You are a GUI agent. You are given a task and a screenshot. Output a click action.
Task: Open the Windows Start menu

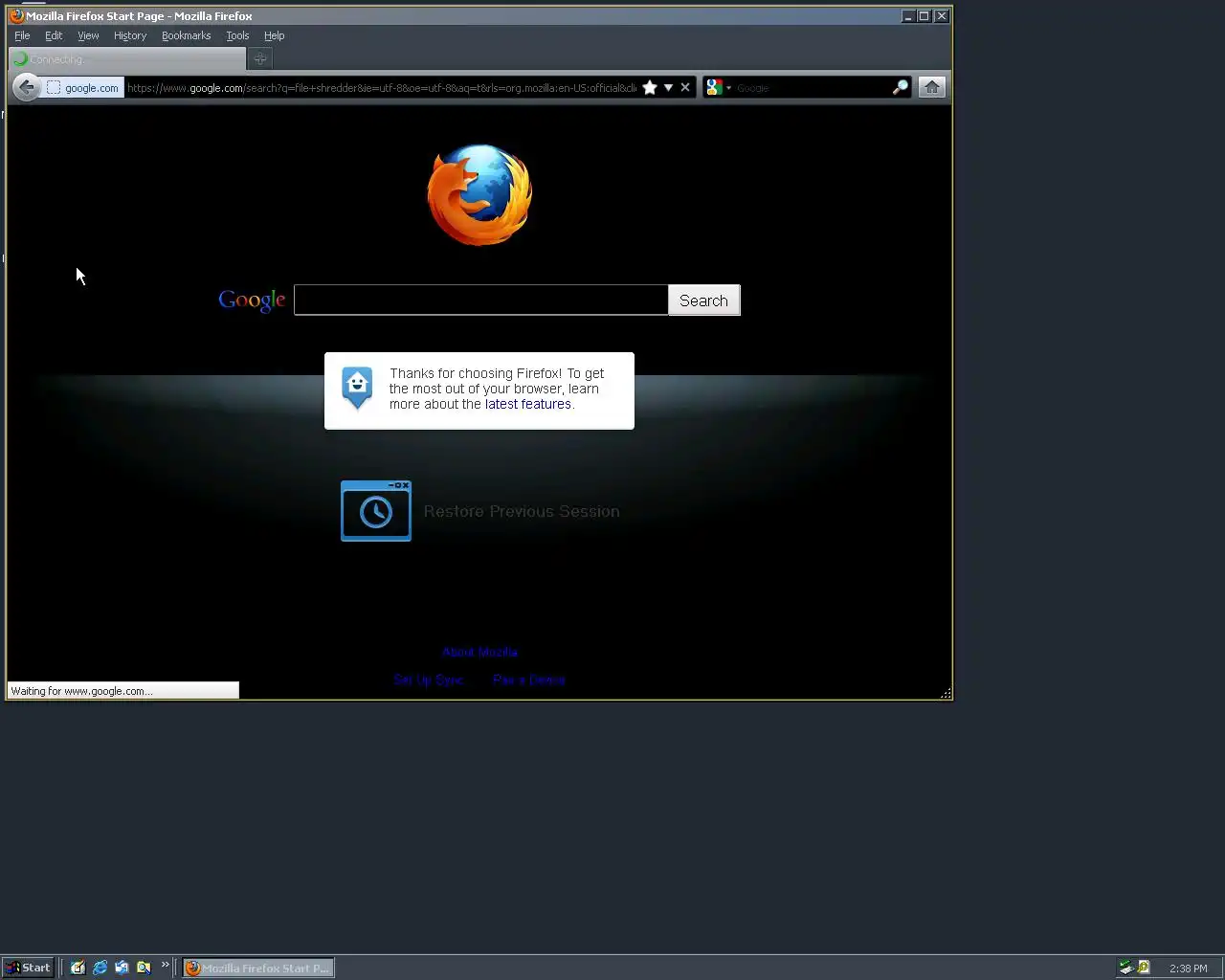pos(28,968)
